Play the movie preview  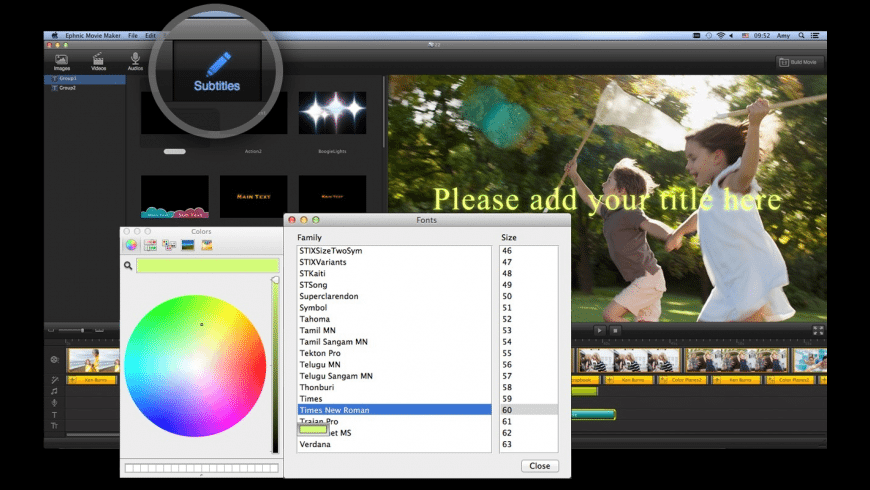(599, 330)
